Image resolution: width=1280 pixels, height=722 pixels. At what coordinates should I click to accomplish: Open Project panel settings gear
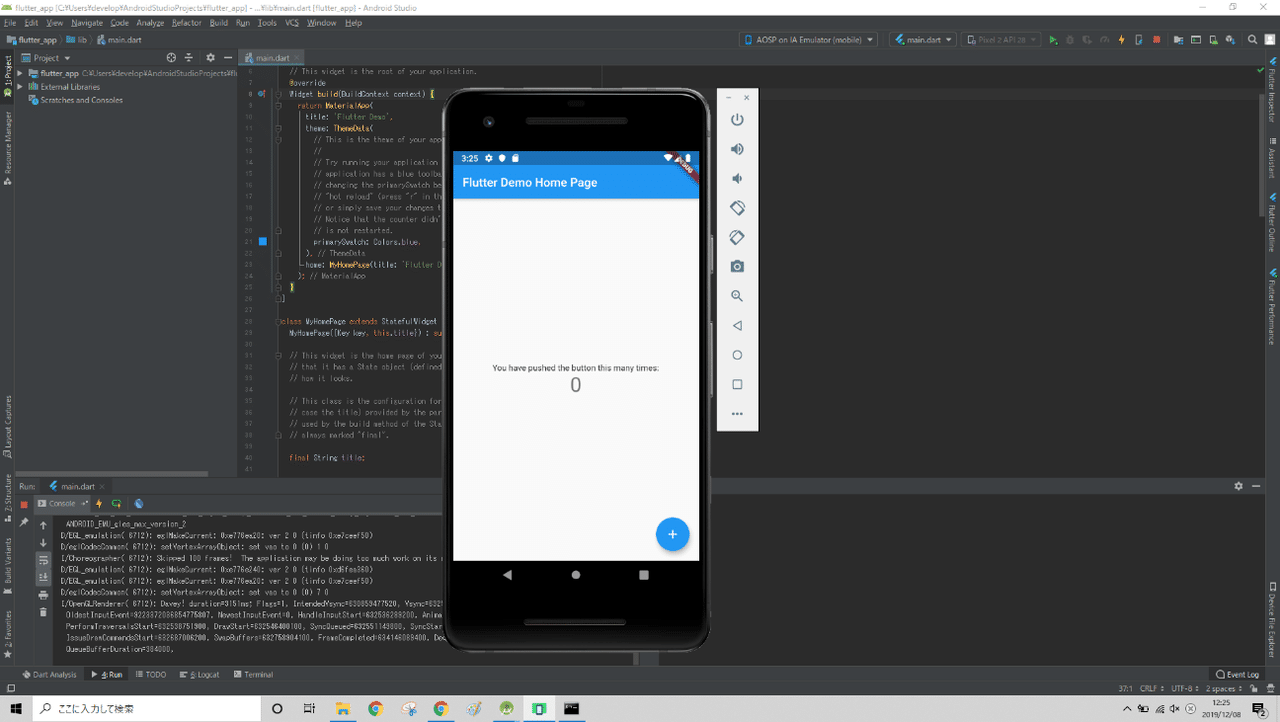pos(210,58)
